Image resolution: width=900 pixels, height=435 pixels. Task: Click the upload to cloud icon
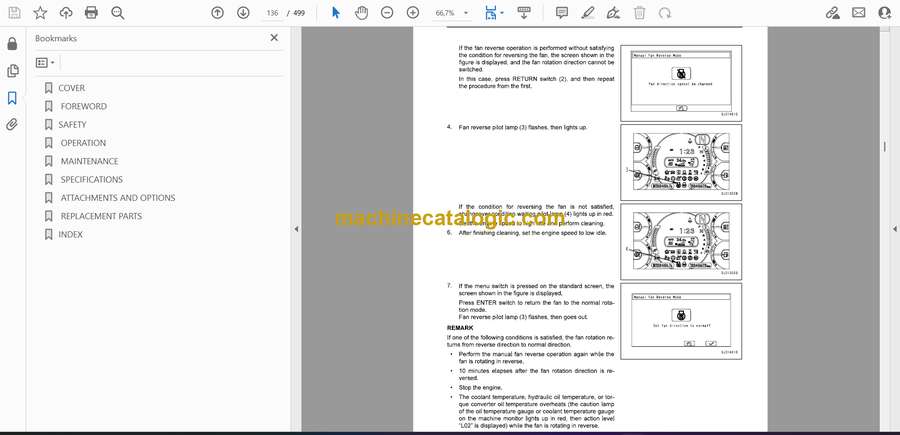coord(66,13)
